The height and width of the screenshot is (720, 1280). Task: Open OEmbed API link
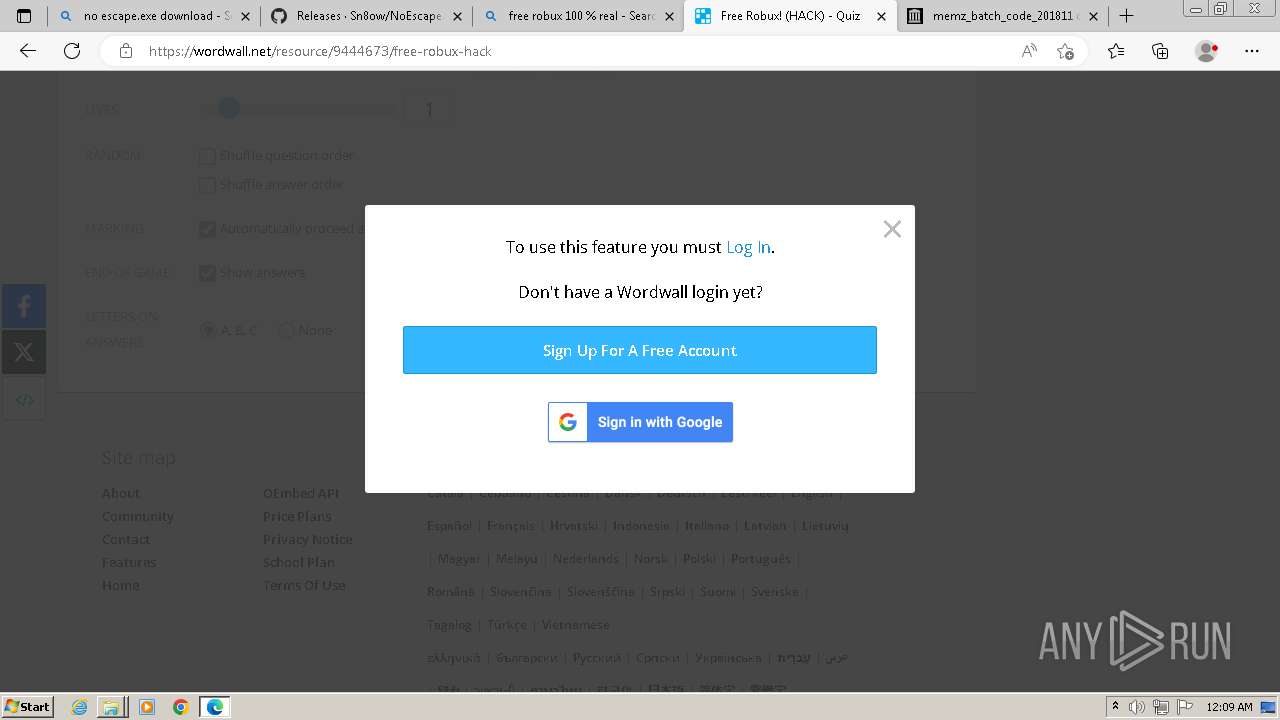point(301,493)
